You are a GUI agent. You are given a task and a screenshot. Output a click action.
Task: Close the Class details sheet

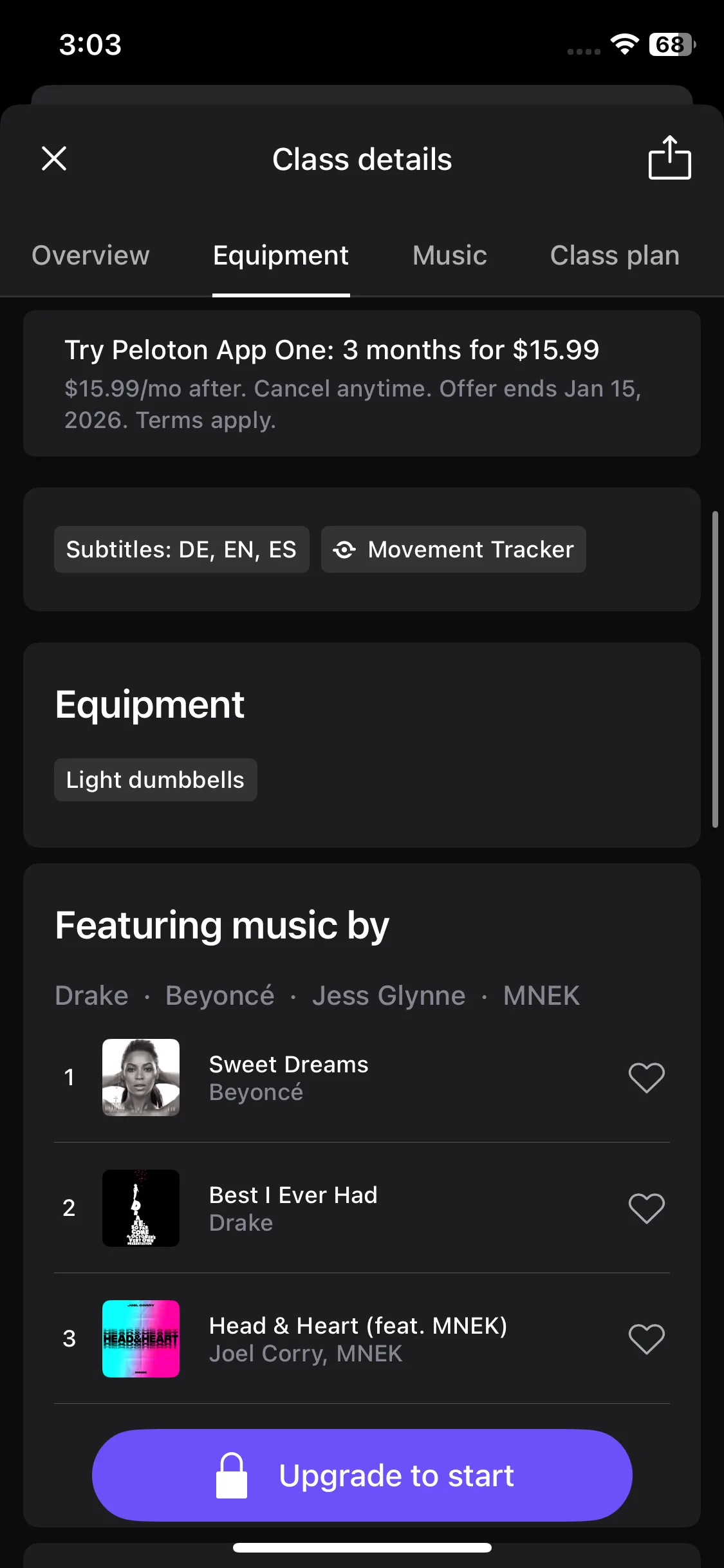click(54, 158)
